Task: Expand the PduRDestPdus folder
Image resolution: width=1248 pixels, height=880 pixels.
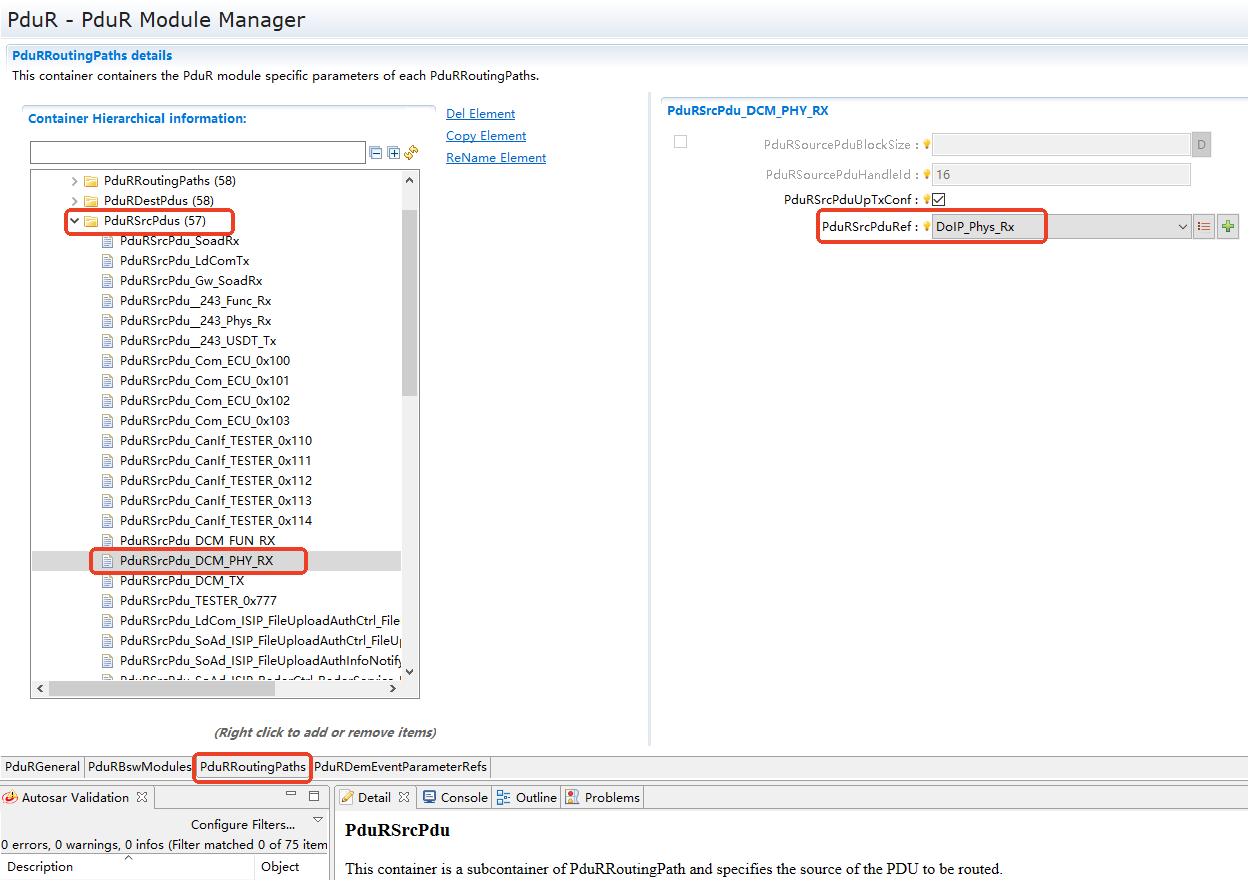Action: click(74, 201)
